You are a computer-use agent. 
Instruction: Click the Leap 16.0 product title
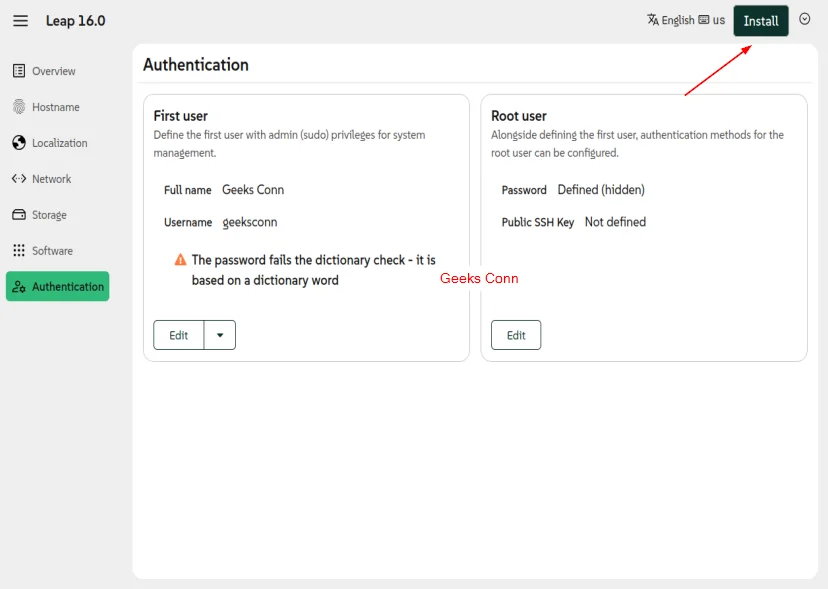click(x=75, y=21)
